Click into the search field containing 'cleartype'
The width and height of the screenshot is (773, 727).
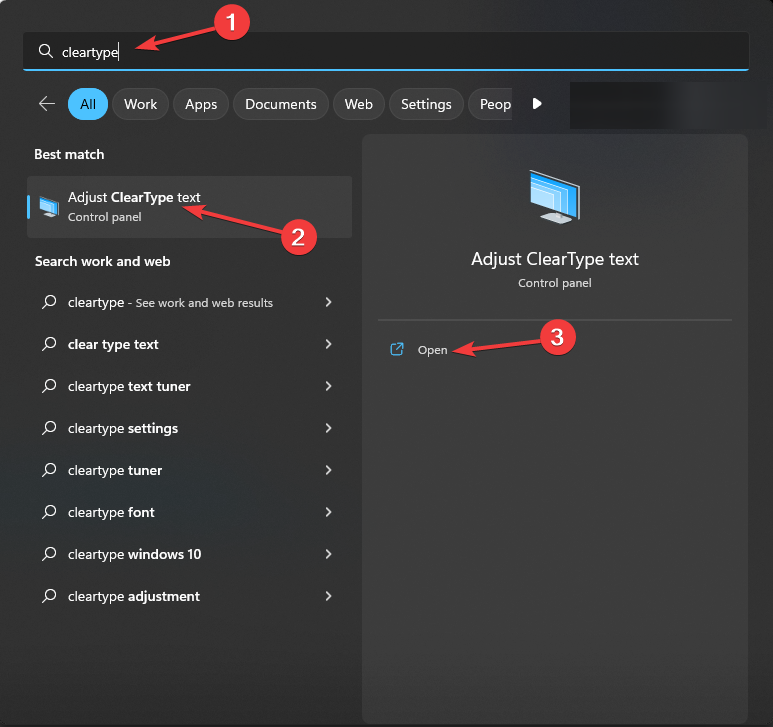[386, 51]
